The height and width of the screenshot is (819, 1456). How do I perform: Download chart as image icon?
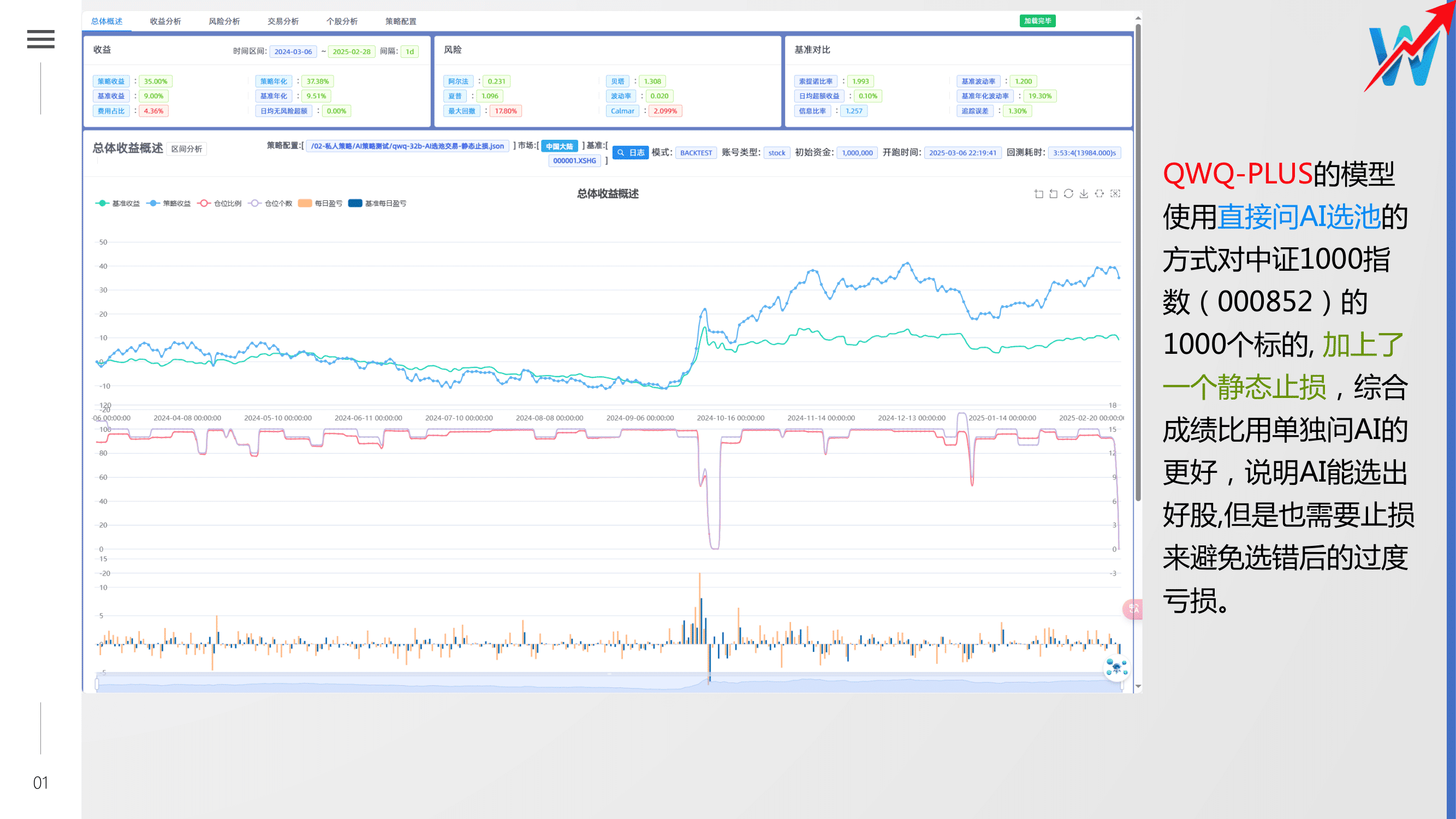(1084, 194)
